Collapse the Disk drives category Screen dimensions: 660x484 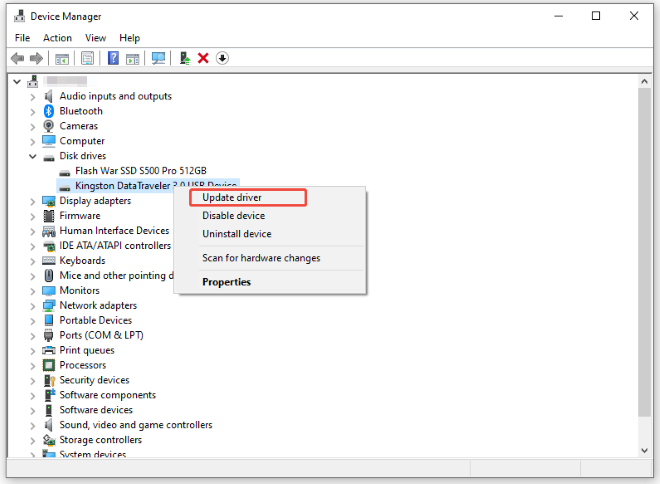[x=33, y=156]
